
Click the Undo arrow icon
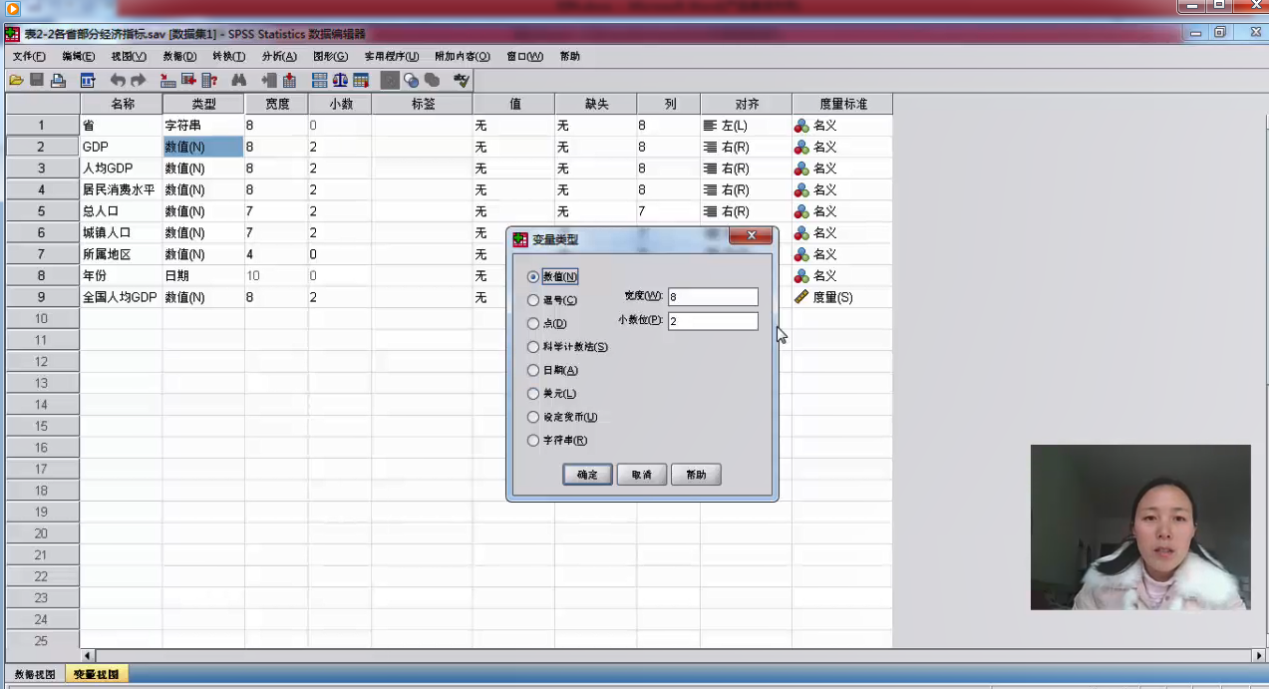(x=117, y=80)
